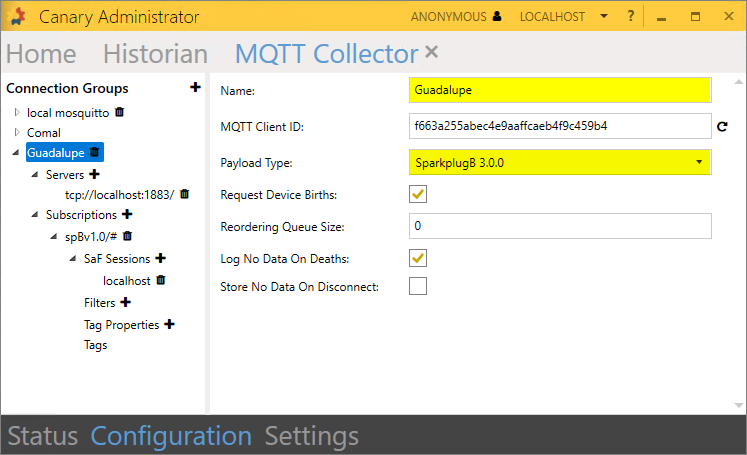Add a new tag property
This screenshot has height=455, width=747.
coord(169,324)
